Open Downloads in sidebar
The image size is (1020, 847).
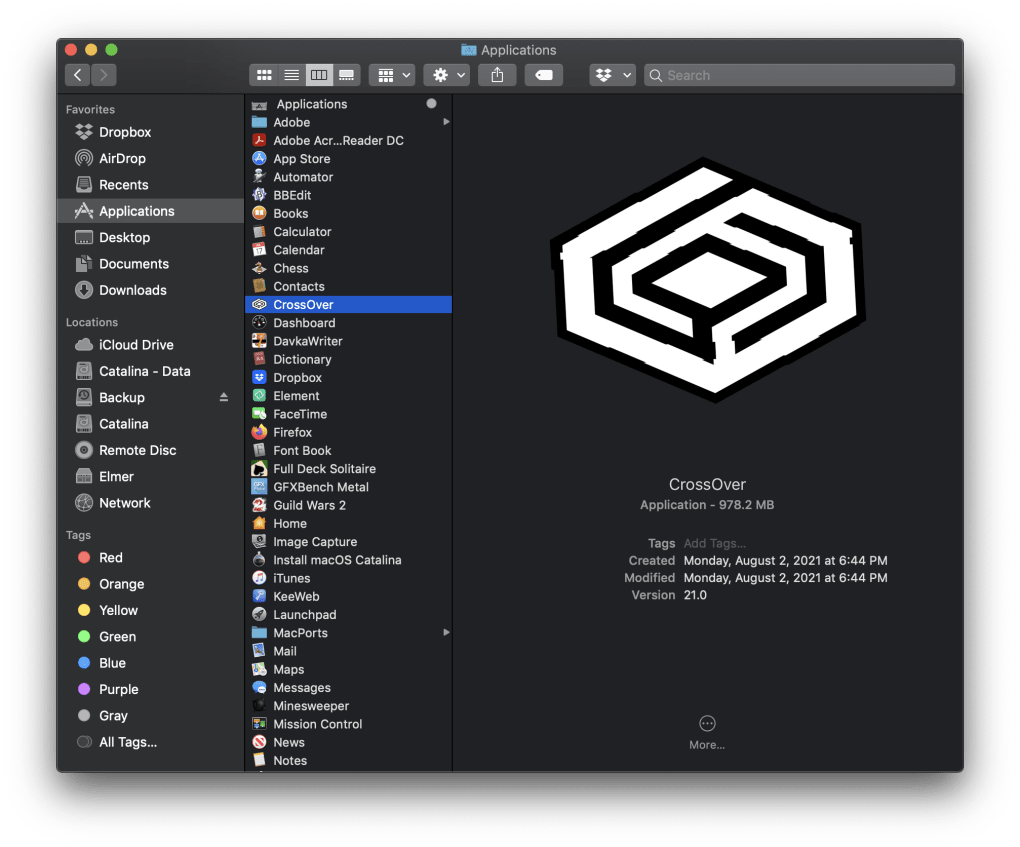[132, 290]
